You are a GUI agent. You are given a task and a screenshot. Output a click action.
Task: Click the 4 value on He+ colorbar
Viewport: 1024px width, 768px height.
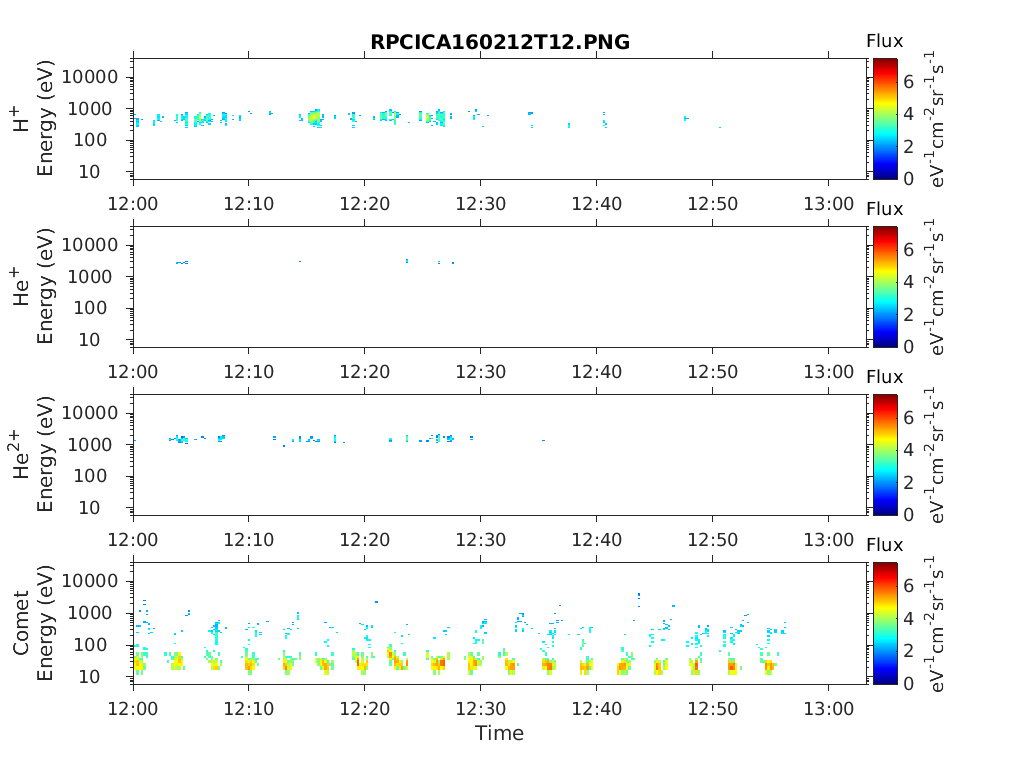pyautogui.click(x=908, y=282)
